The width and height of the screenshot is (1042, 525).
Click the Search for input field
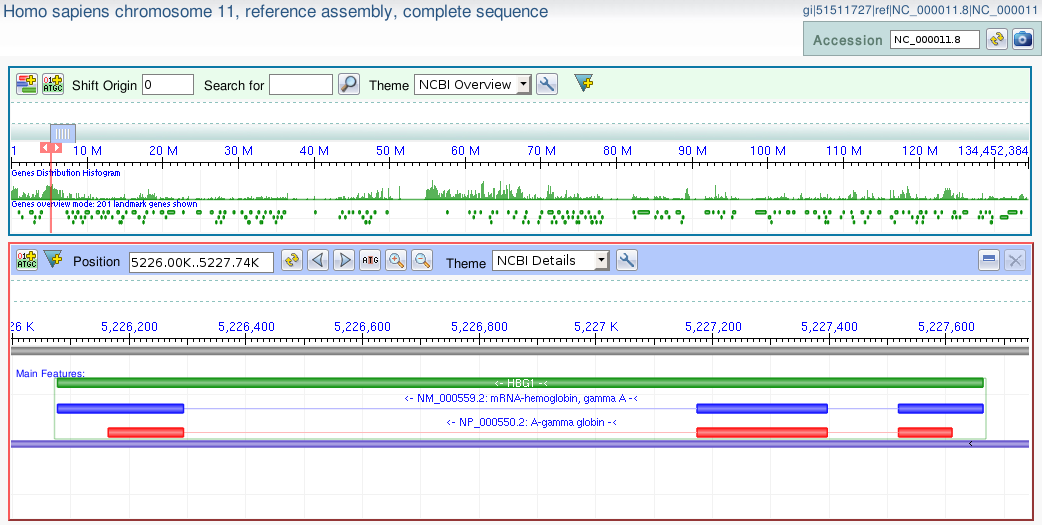301,84
